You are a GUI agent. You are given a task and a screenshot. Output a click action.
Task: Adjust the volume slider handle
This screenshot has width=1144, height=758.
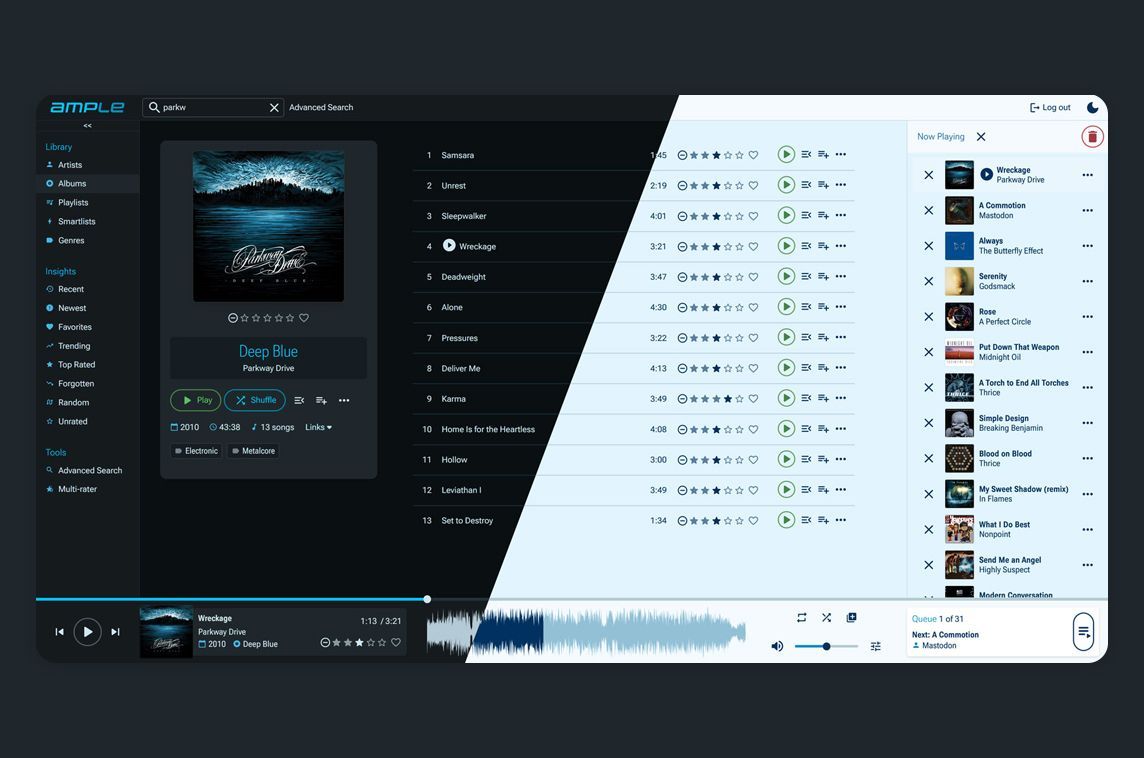[827, 646]
